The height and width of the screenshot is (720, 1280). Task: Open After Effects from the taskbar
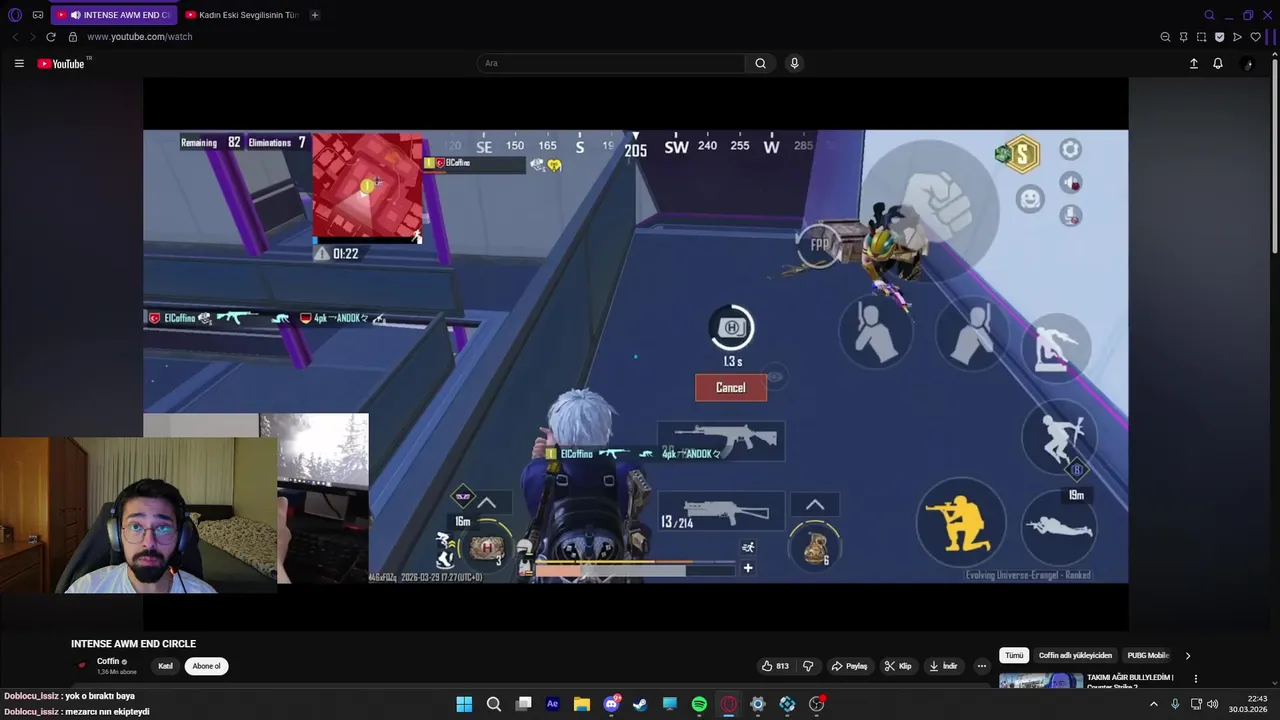pos(552,704)
